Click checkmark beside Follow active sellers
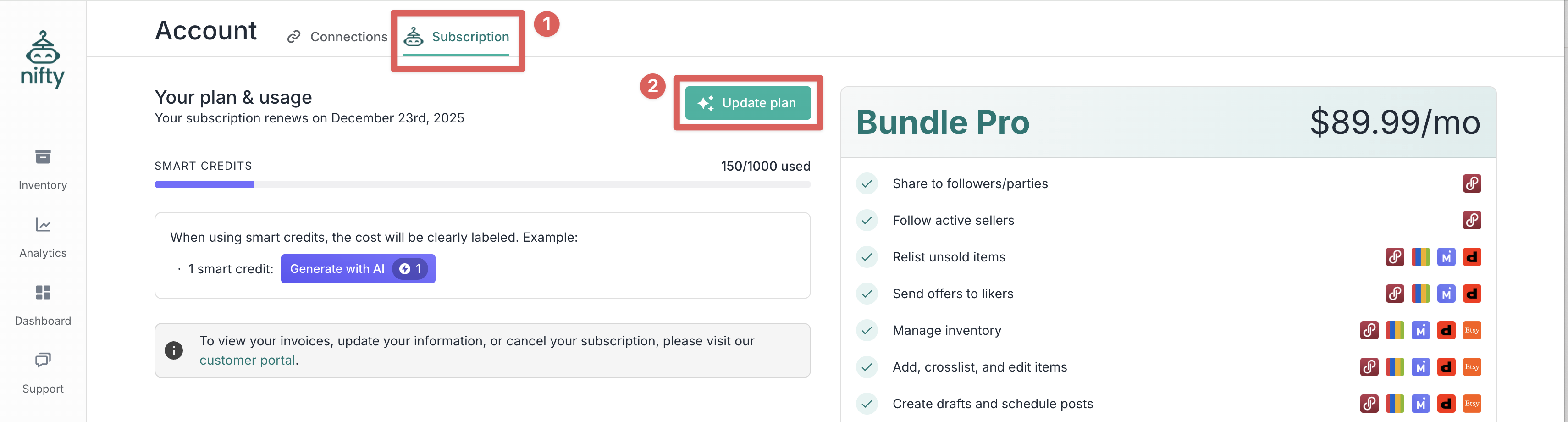Screen dimensions: 1568x422 click(867, 221)
